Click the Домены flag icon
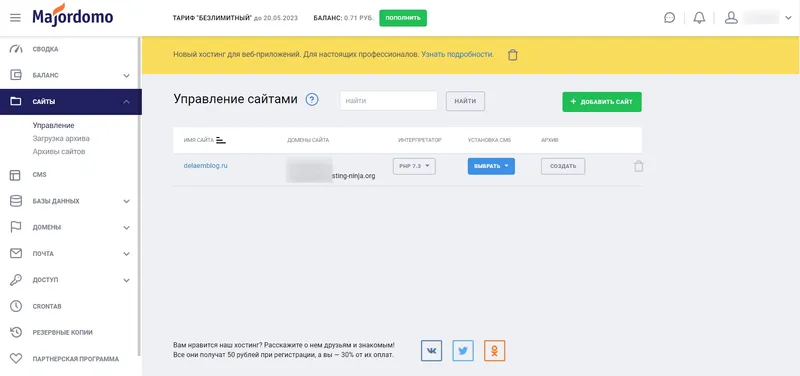 (16, 227)
